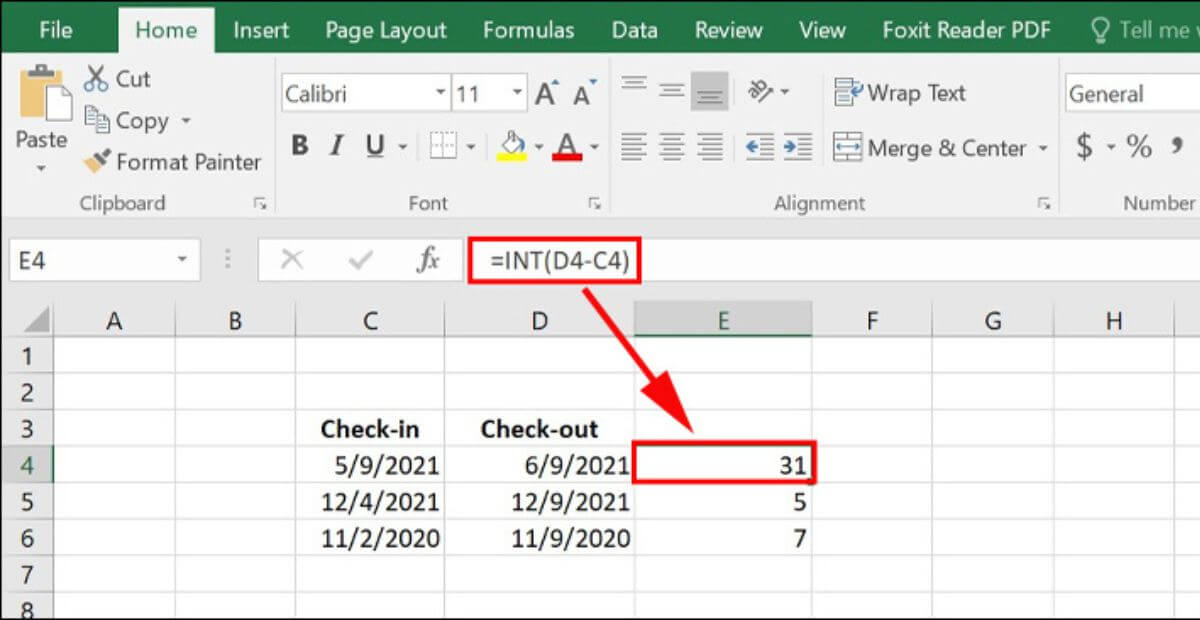
Task: Apply the red Font Color A
Action: click(567, 147)
